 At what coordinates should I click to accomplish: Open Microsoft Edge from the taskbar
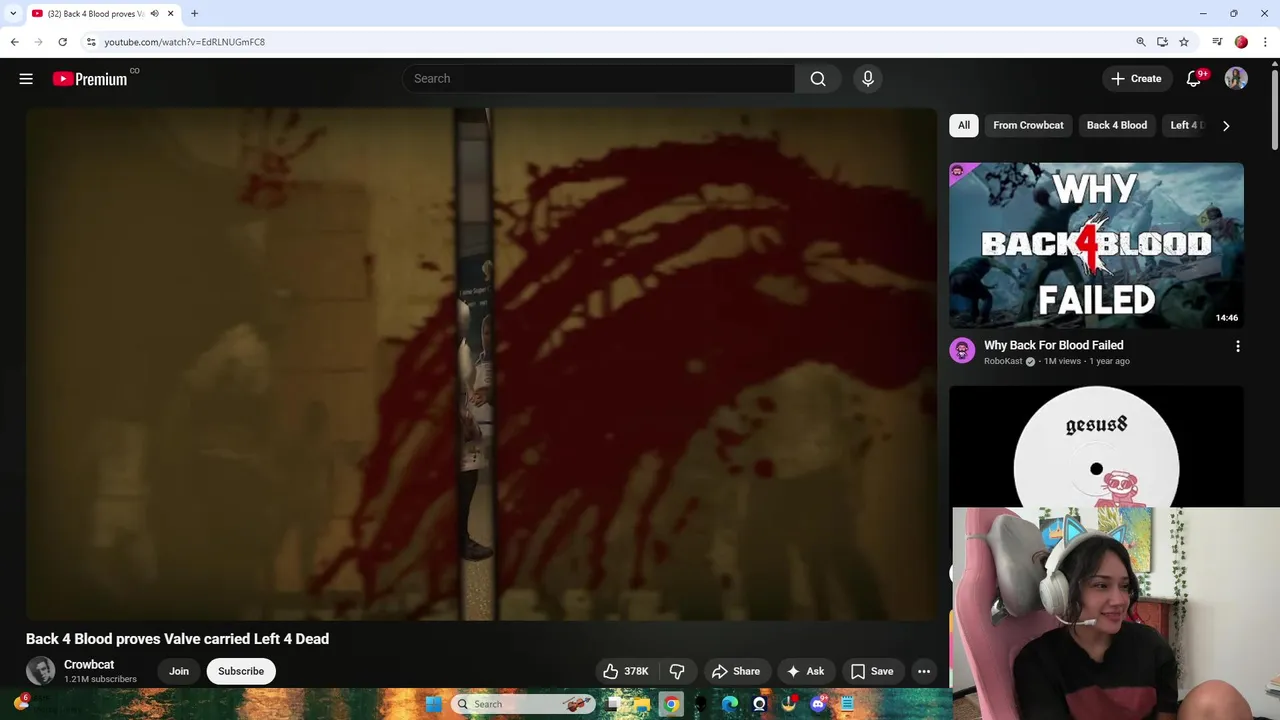tap(730, 704)
